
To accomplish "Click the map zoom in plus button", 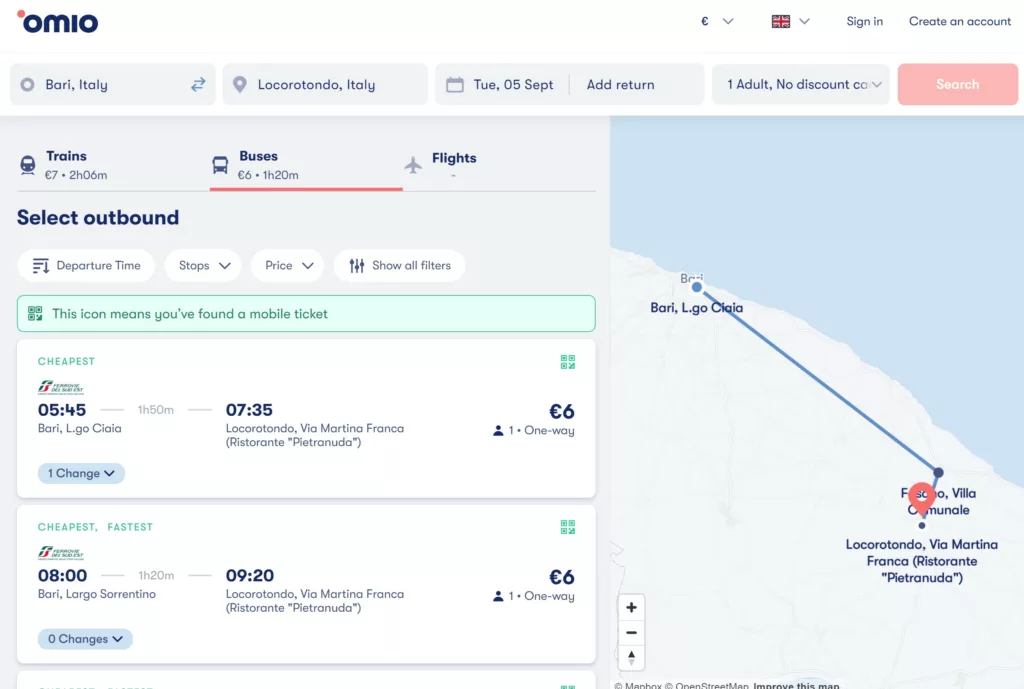I will point(631,607).
